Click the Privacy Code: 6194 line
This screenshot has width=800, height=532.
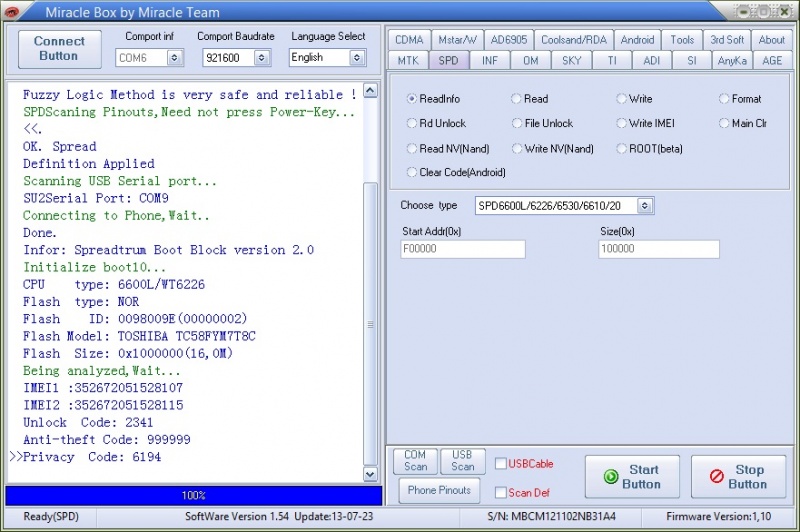pyautogui.click(x=92, y=457)
